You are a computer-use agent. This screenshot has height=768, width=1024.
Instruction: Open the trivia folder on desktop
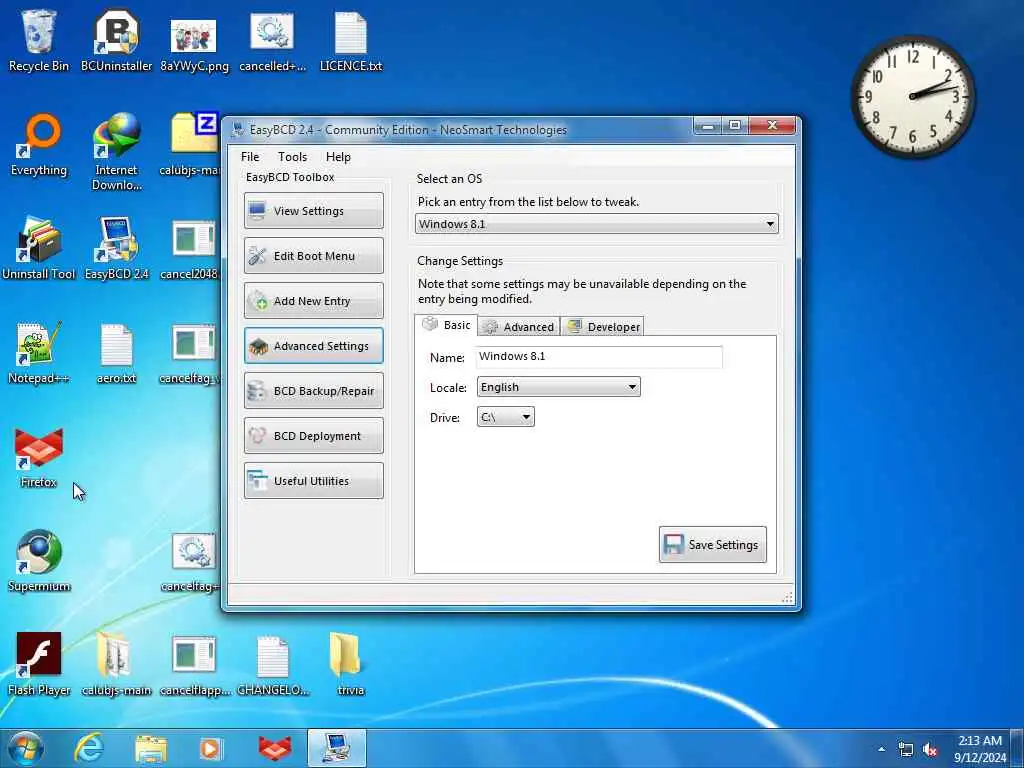click(x=351, y=664)
